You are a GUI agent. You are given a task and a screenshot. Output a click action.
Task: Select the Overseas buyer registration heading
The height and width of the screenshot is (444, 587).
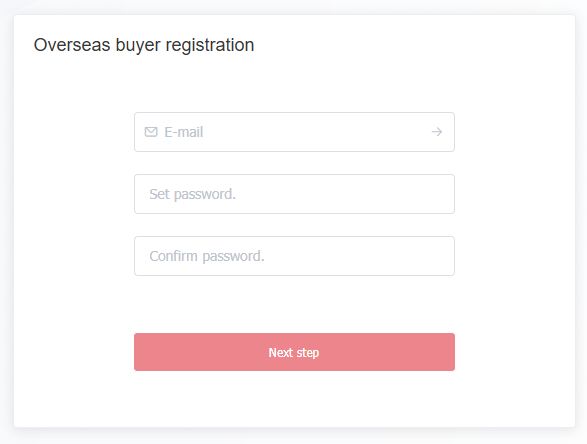[144, 45]
